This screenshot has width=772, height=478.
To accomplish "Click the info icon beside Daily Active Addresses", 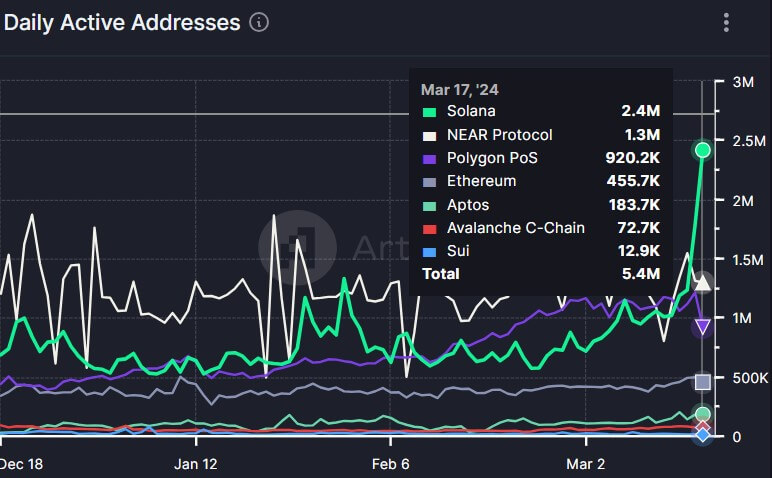I will coord(259,22).
